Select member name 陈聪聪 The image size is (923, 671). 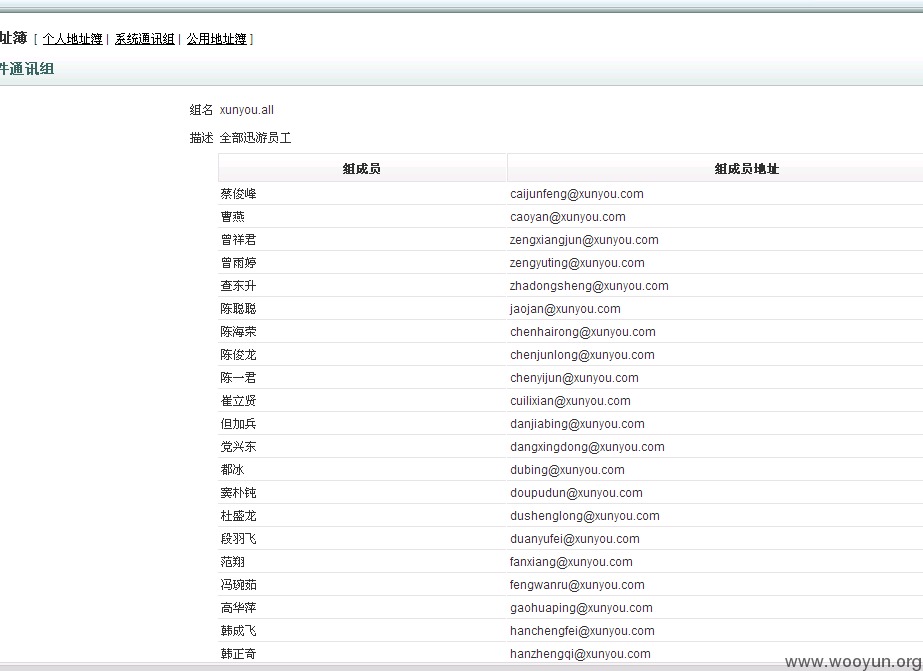[238, 309]
